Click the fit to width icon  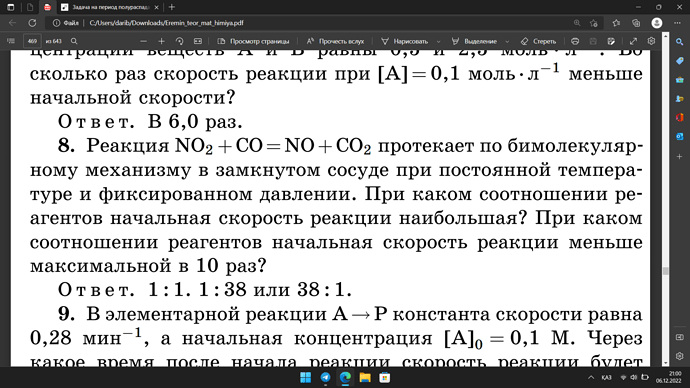tap(198, 41)
